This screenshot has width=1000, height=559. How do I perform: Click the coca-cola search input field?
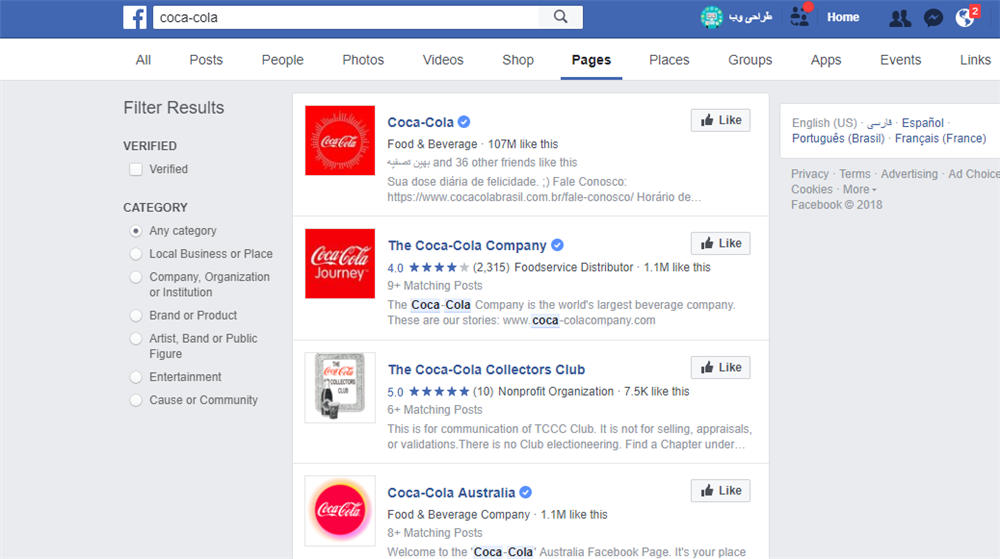(x=346, y=17)
